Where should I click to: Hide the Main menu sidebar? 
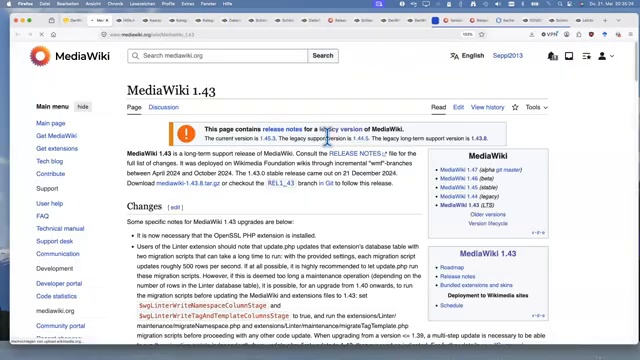coord(83,107)
